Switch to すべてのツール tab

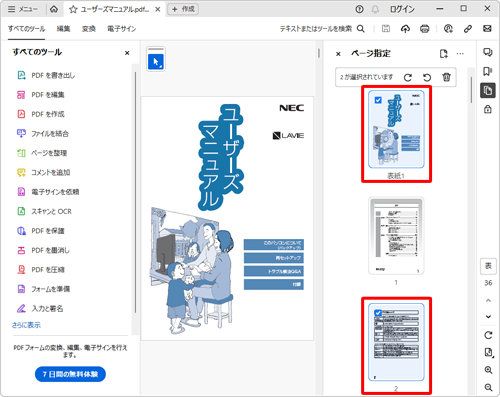[x=26, y=29]
